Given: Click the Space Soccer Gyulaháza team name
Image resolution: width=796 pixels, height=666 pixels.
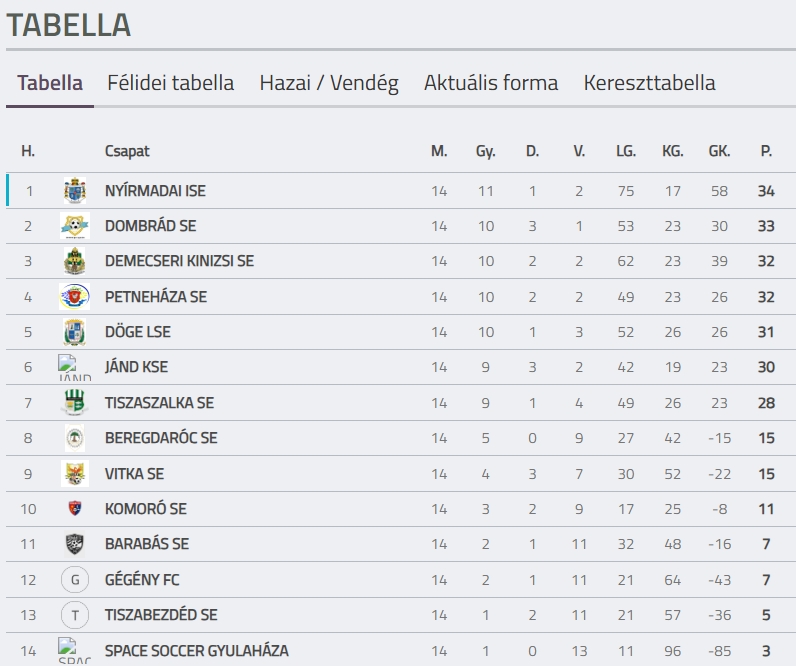Looking at the screenshot, I should click(x=197, y=651).
